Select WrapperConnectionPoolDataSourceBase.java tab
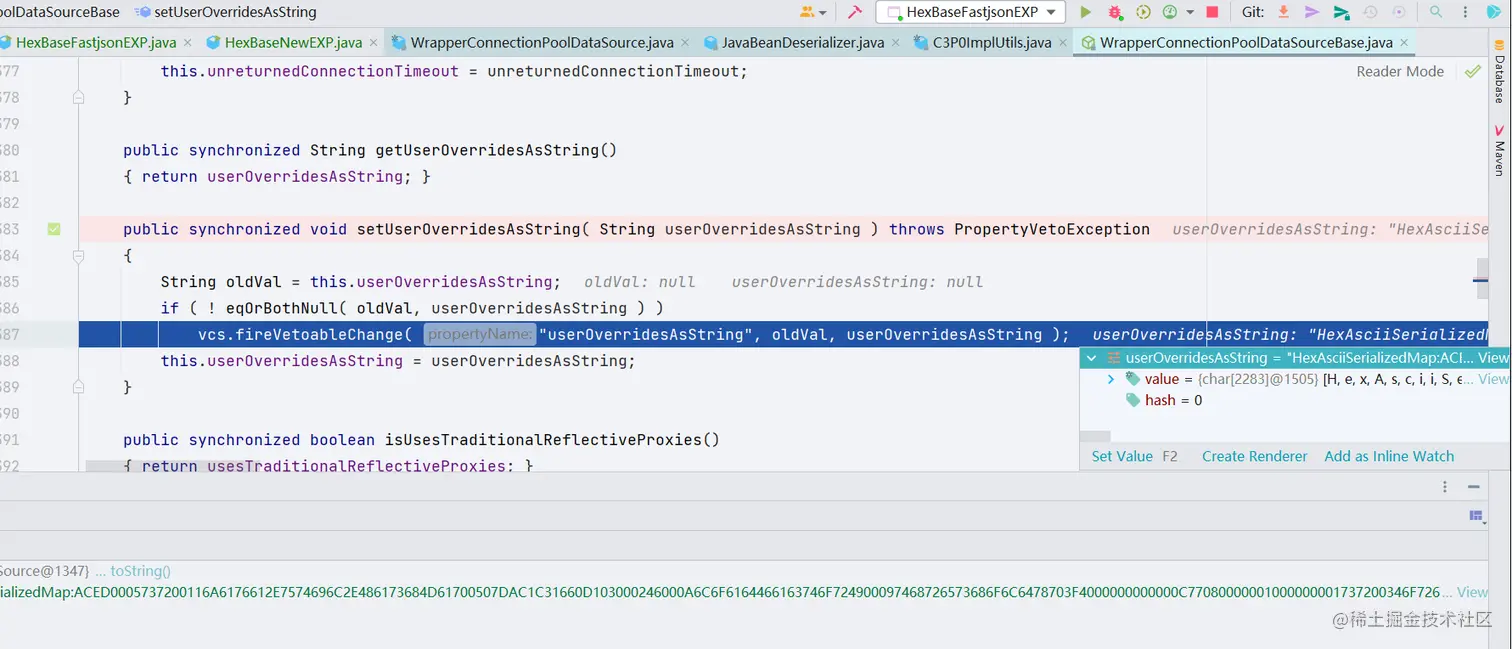Screen dimensions: 1512x649 (1246, 43)
